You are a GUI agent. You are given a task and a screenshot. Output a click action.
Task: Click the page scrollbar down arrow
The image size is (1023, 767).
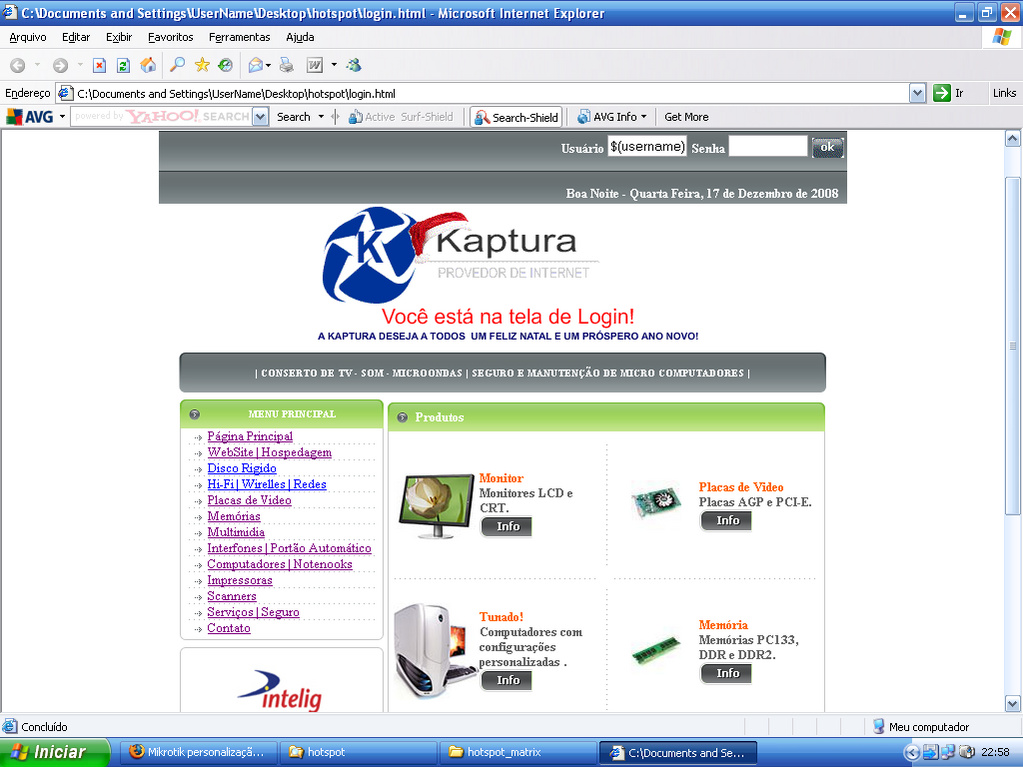point(1013,704)
